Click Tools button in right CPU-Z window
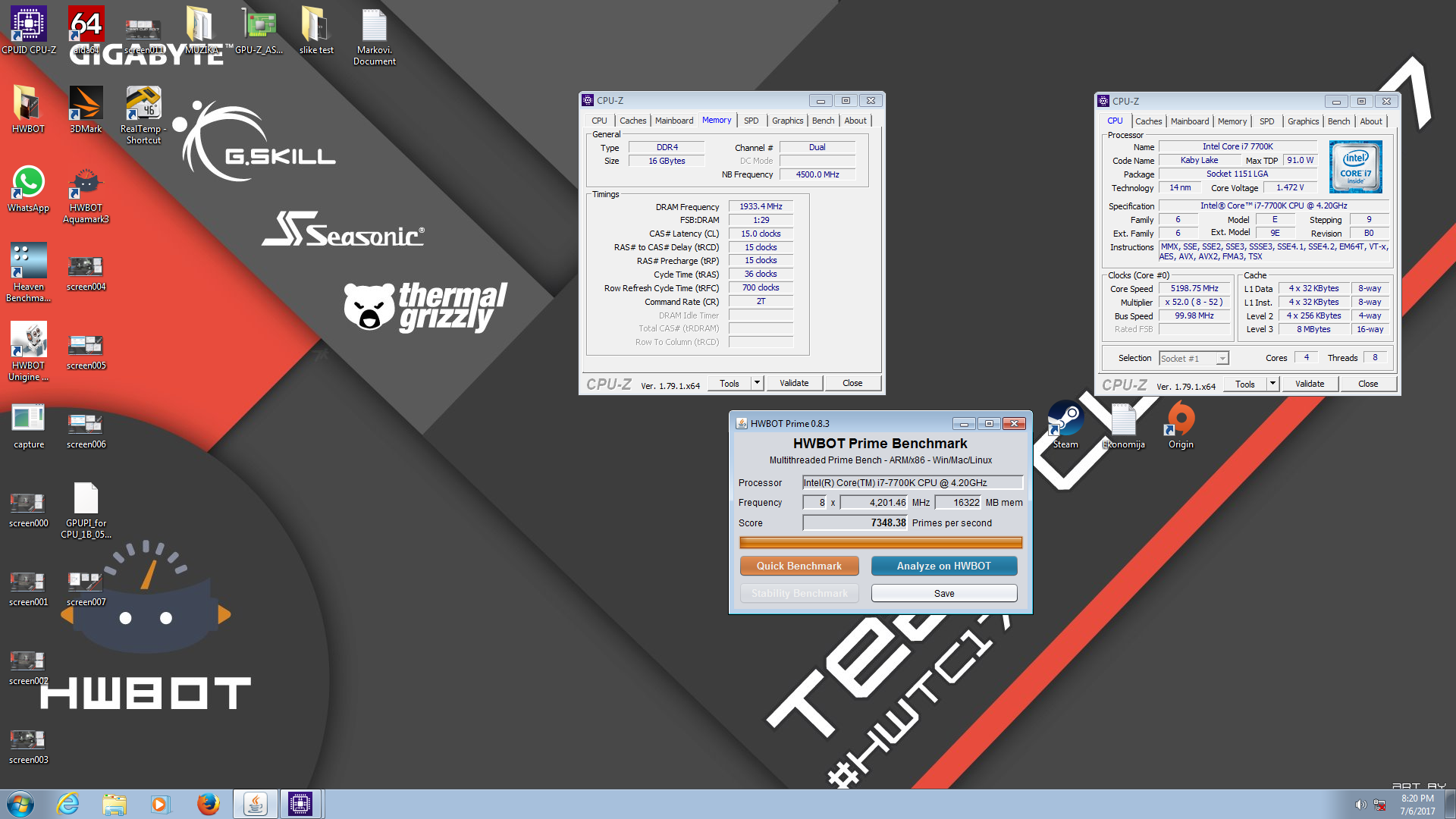Screen dimensions: 1456x819 (x=1244, y=384)
